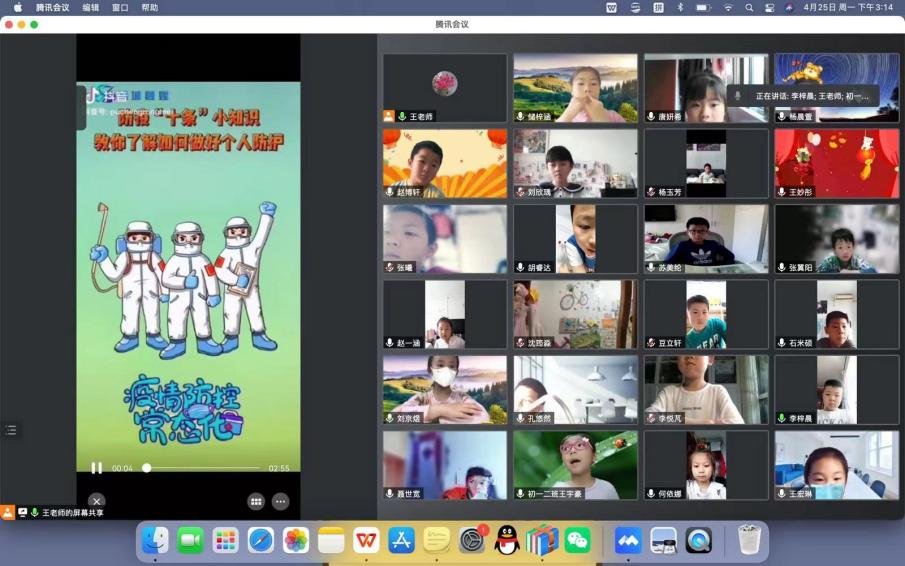The width and height of the screenshot is (905, 566).
Task: Click the green mic icon next to 李梓晨
Action: [x=781, y=418]
